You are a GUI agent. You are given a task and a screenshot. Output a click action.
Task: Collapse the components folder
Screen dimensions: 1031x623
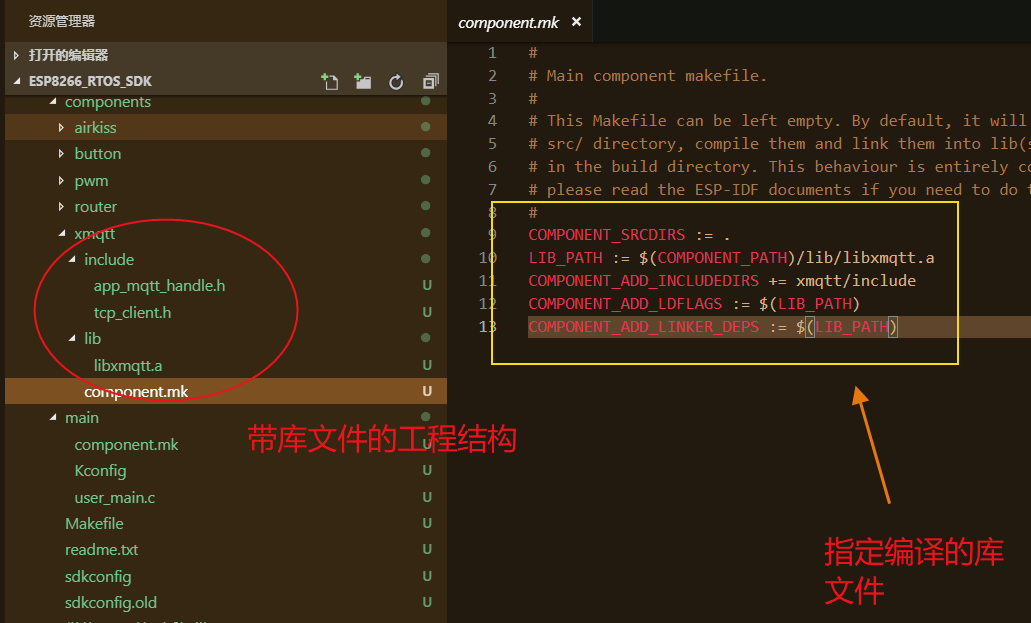tap(53, 101)
